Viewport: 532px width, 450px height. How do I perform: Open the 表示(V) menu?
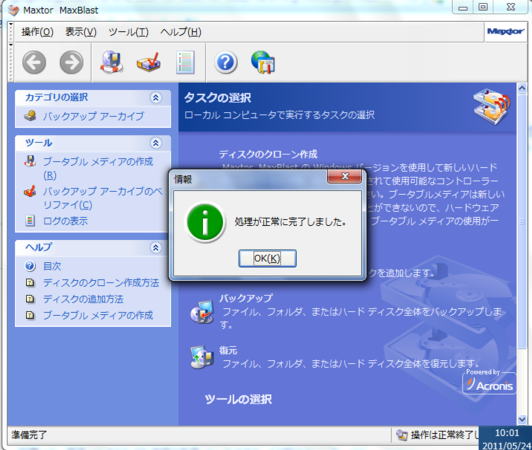(81, 32)
